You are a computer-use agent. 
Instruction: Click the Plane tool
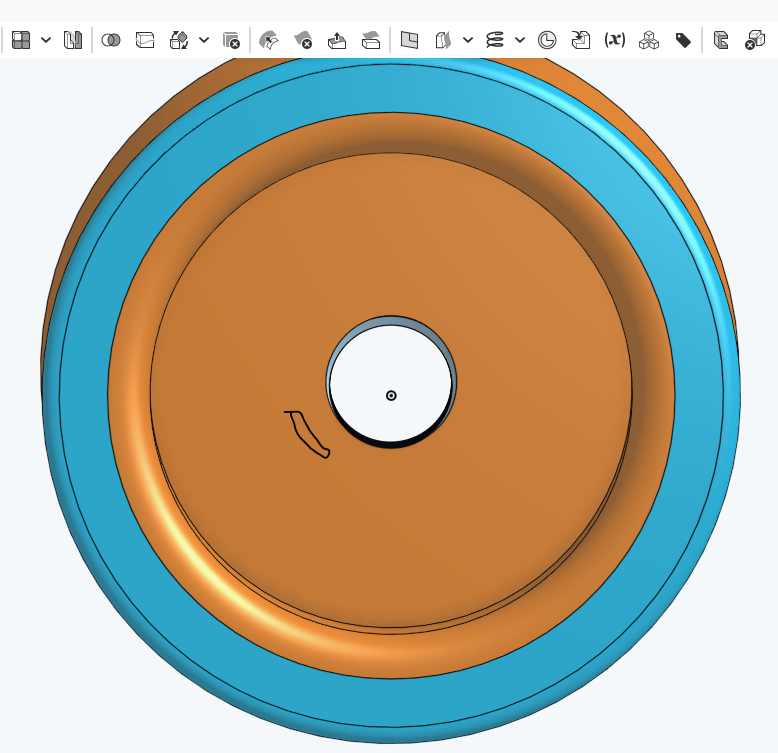(409, 40)
